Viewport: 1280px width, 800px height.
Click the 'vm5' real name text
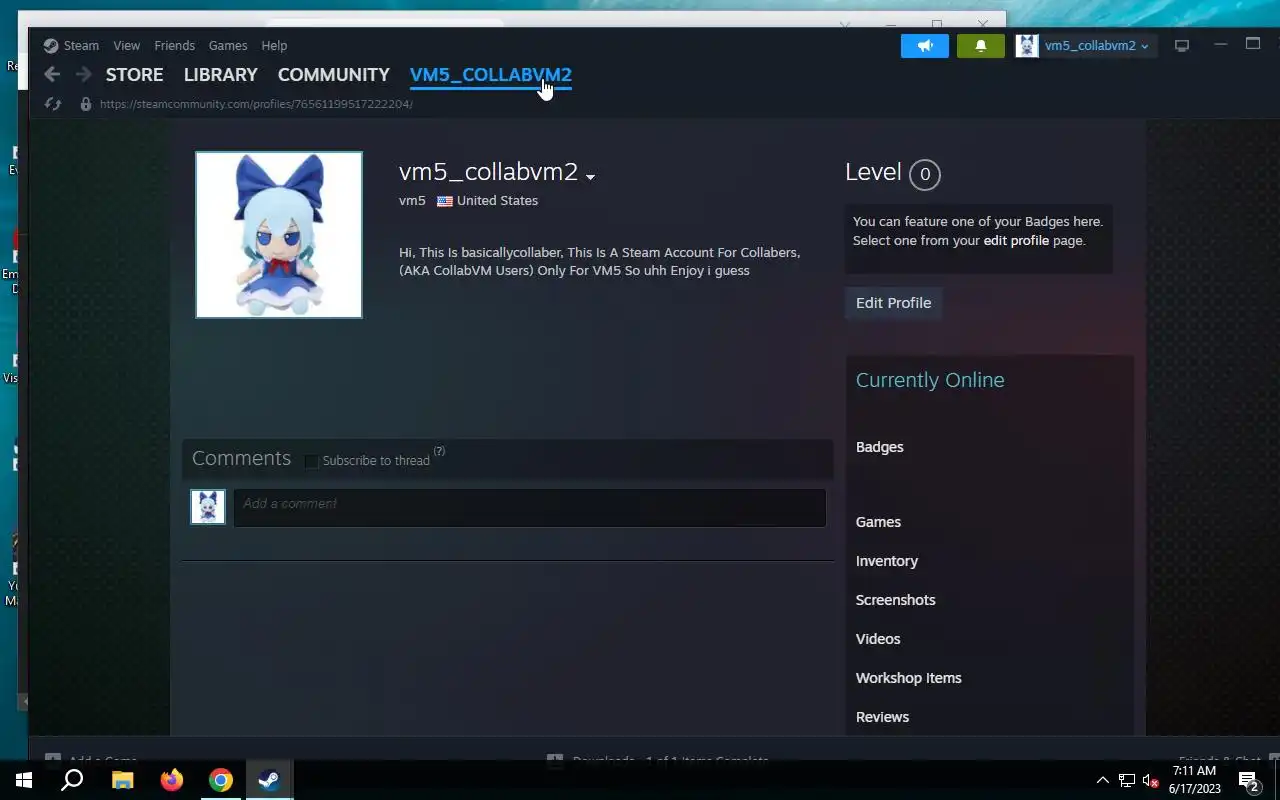[x=412, y=201]
